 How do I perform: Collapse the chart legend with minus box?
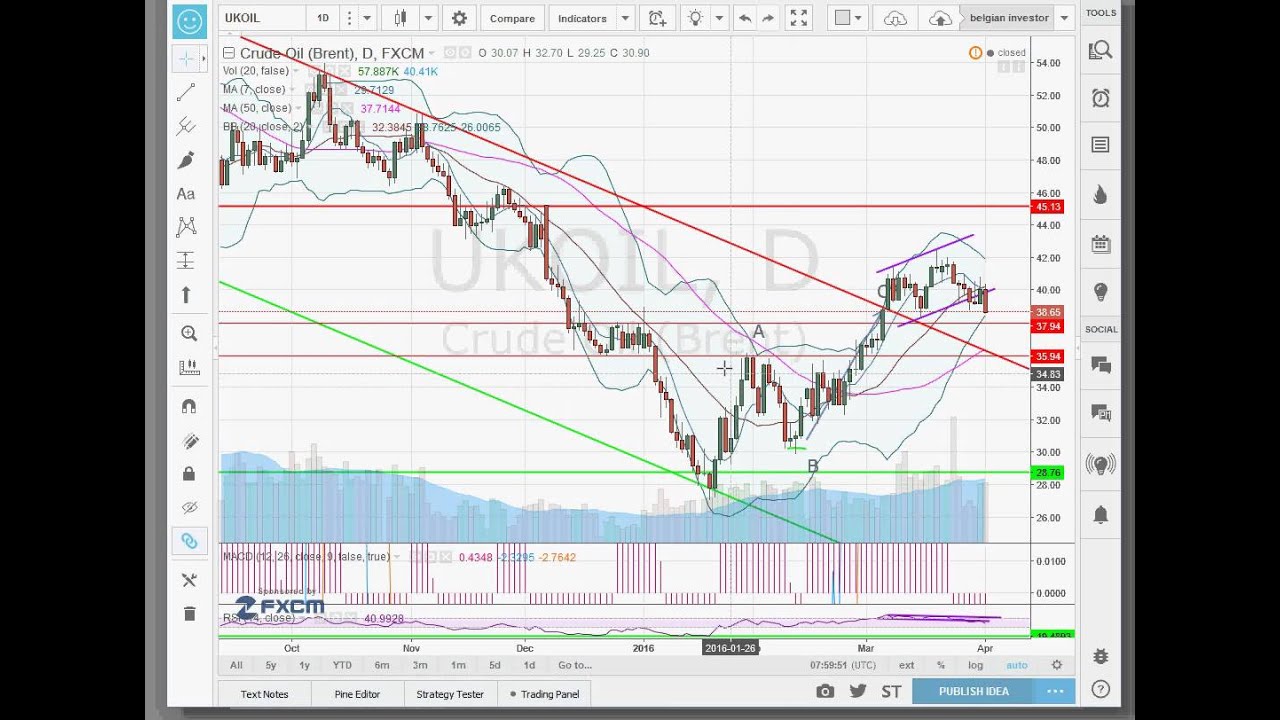229,53
